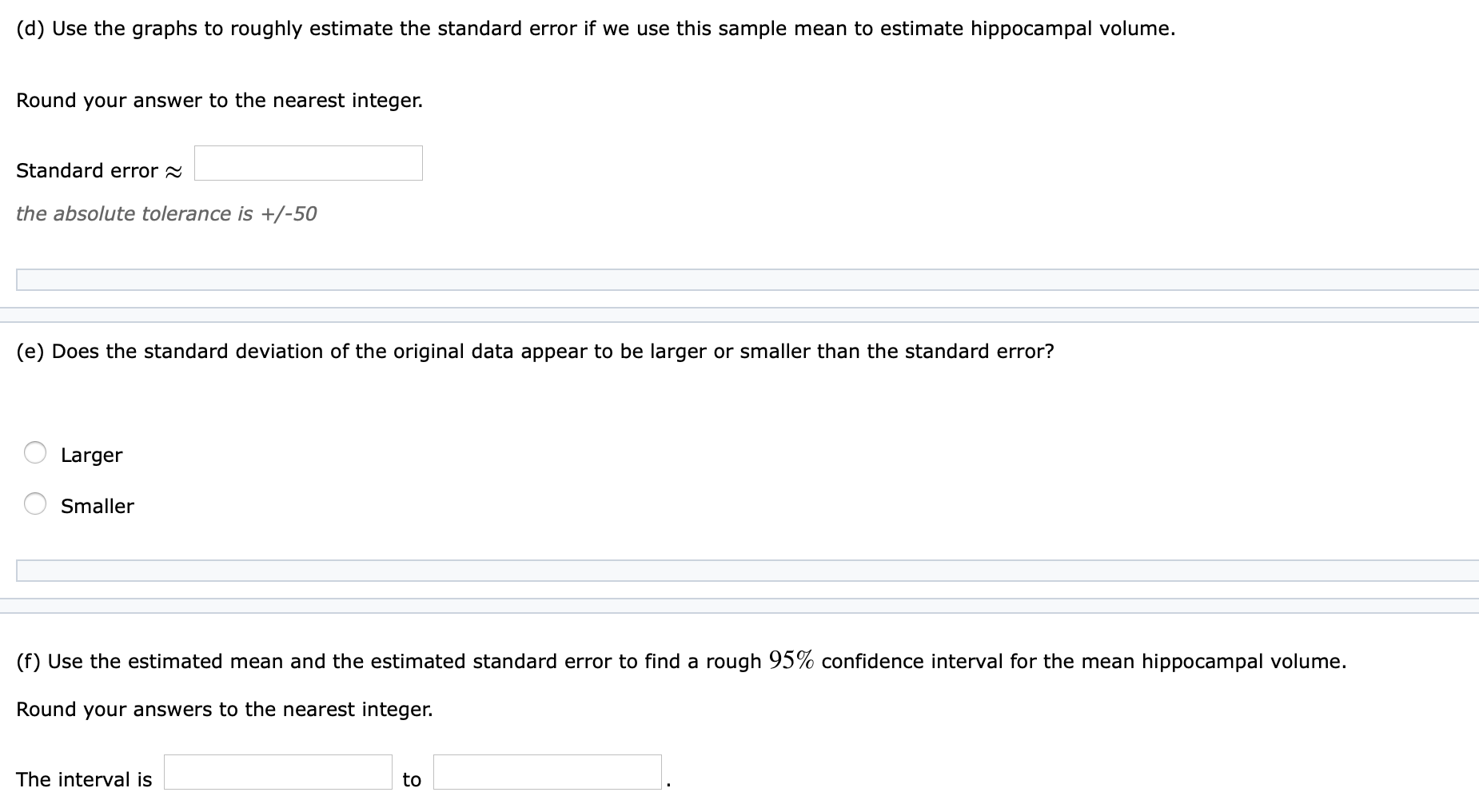1479x812 pixels.
Task: Click the second confidence interval input box
Action: click(548, 774)
